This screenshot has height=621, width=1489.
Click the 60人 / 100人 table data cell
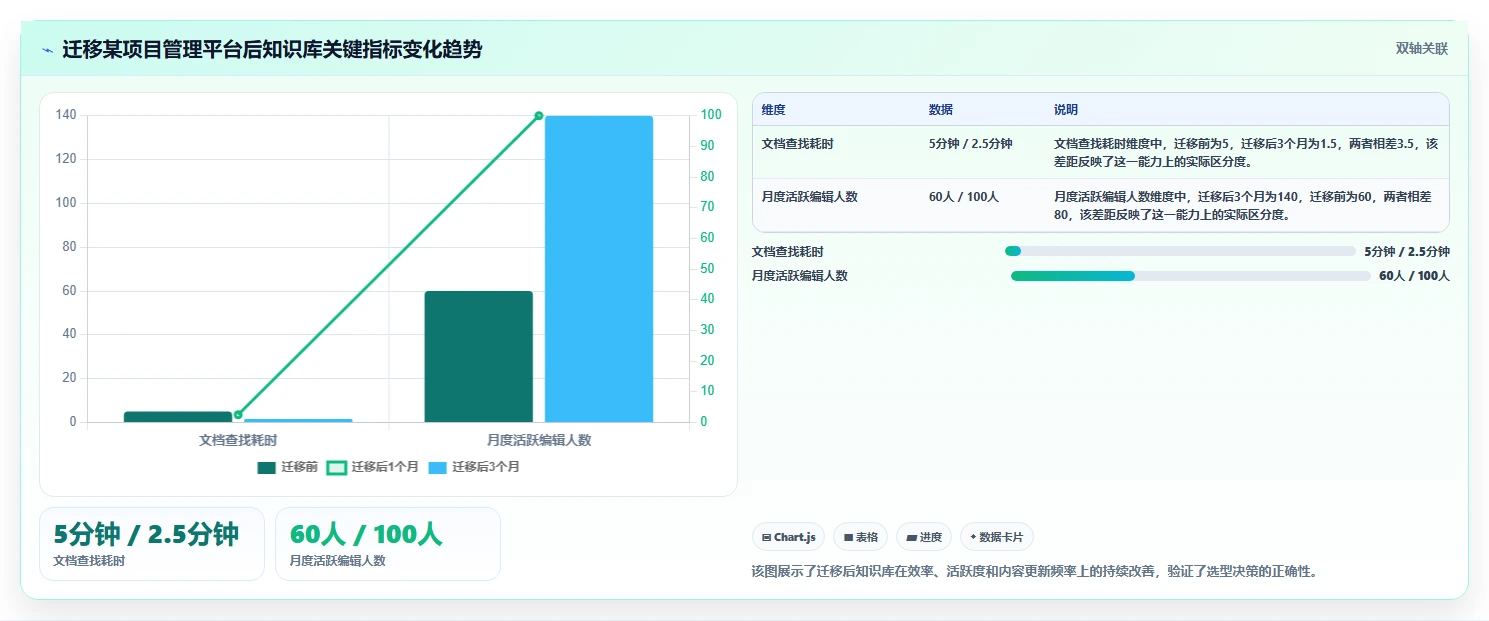964,197
